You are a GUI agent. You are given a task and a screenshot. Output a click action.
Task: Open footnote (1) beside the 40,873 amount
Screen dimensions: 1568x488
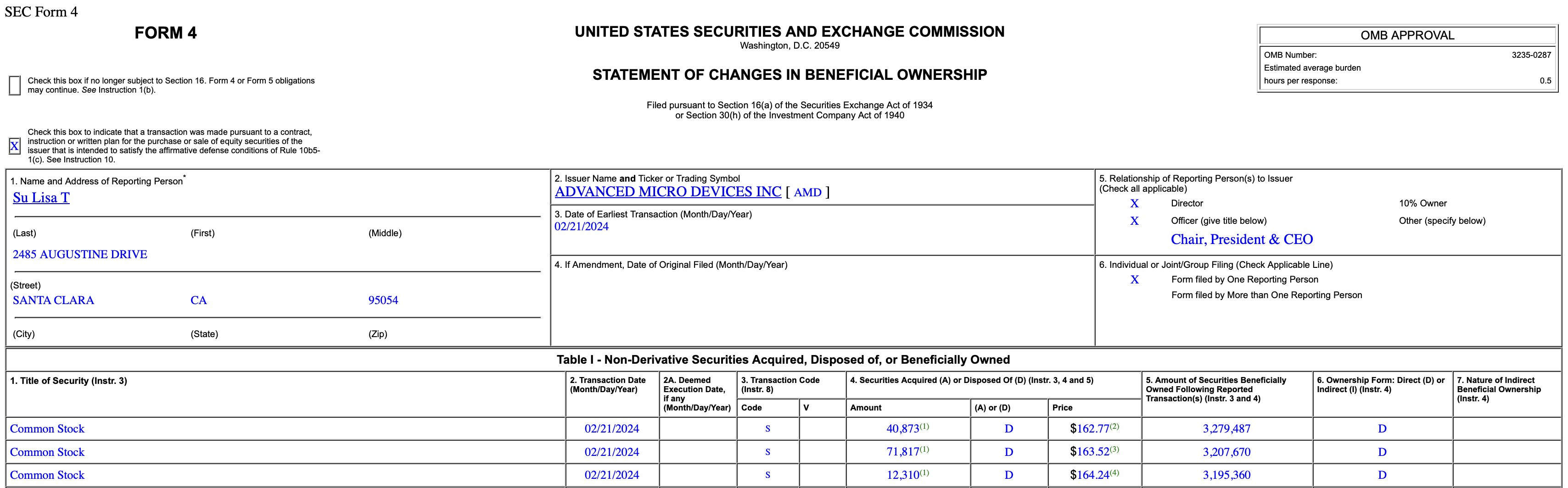coord(924,426)
